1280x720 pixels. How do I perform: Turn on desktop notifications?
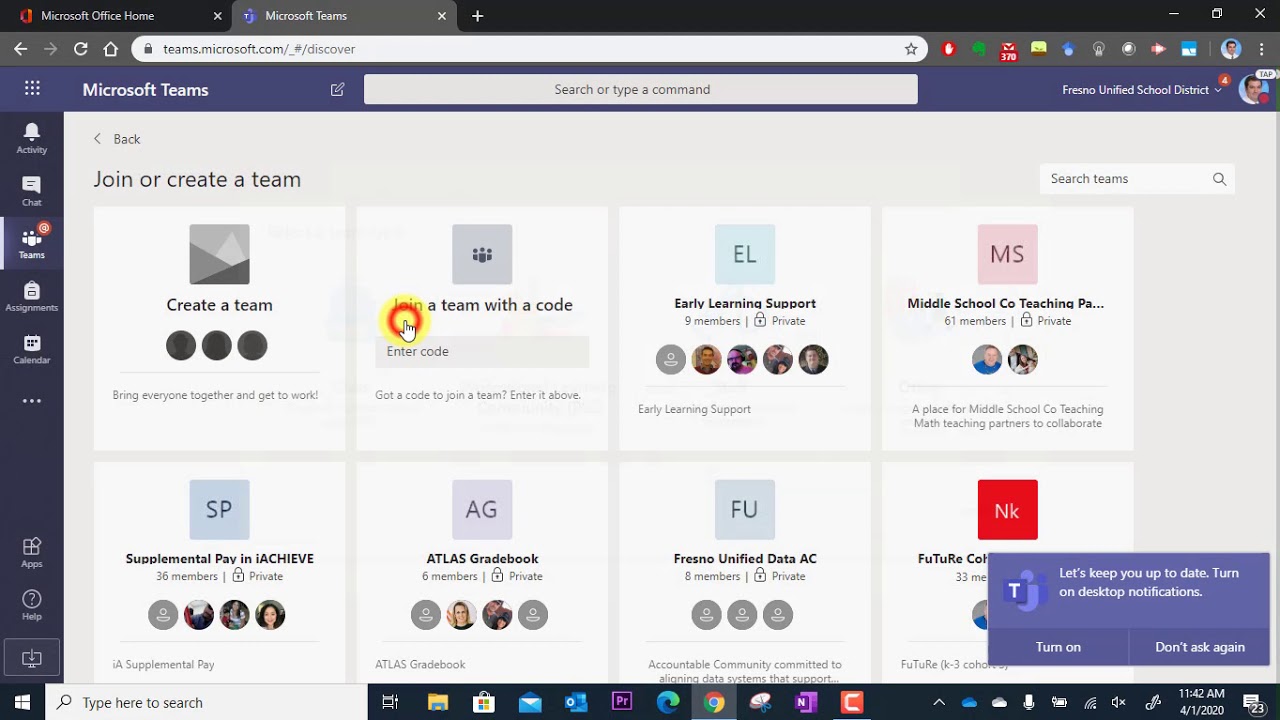pyautogui.click(x=1058, y=647)
